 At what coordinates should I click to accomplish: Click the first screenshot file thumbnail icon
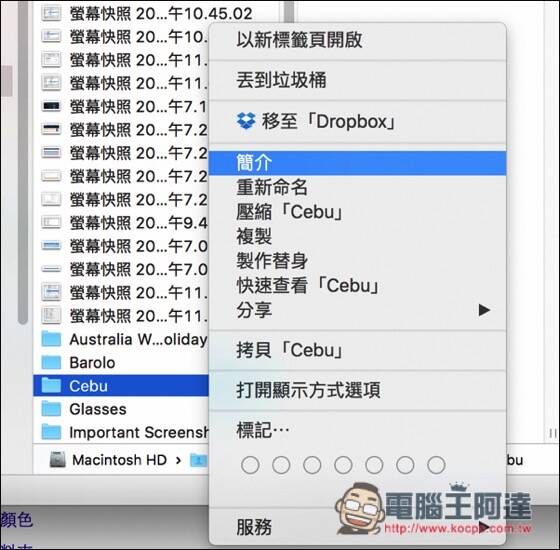click(51, 14)
